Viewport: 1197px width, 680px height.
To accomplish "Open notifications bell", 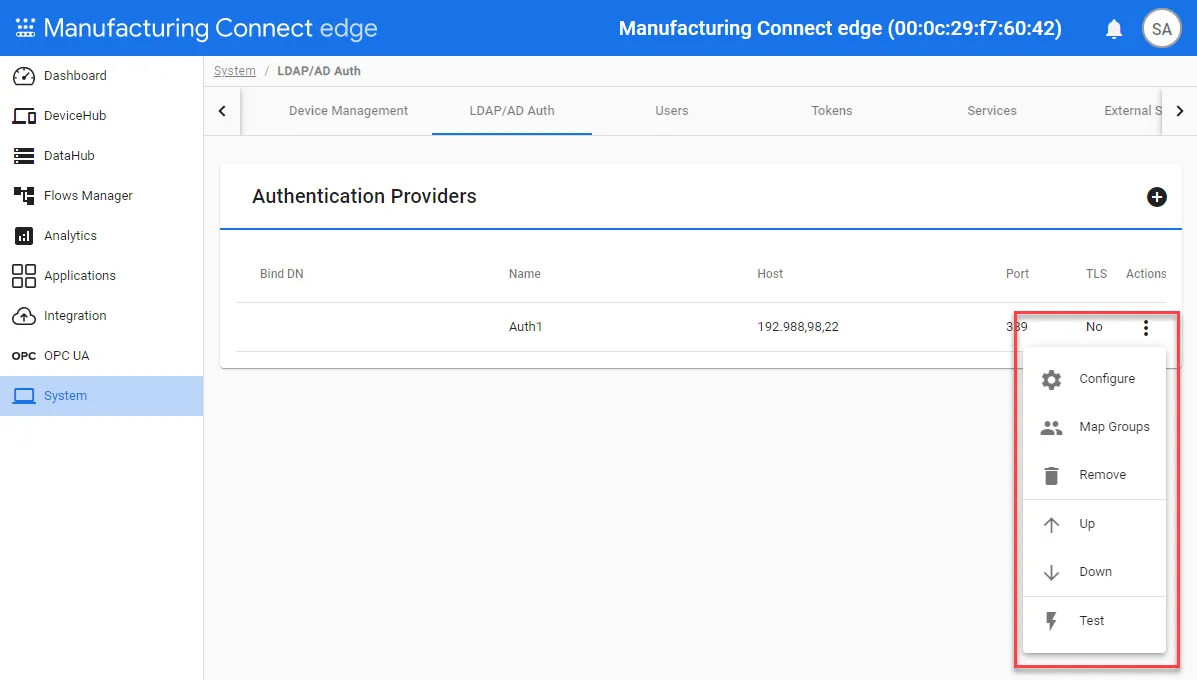I will coord(1114,29).
